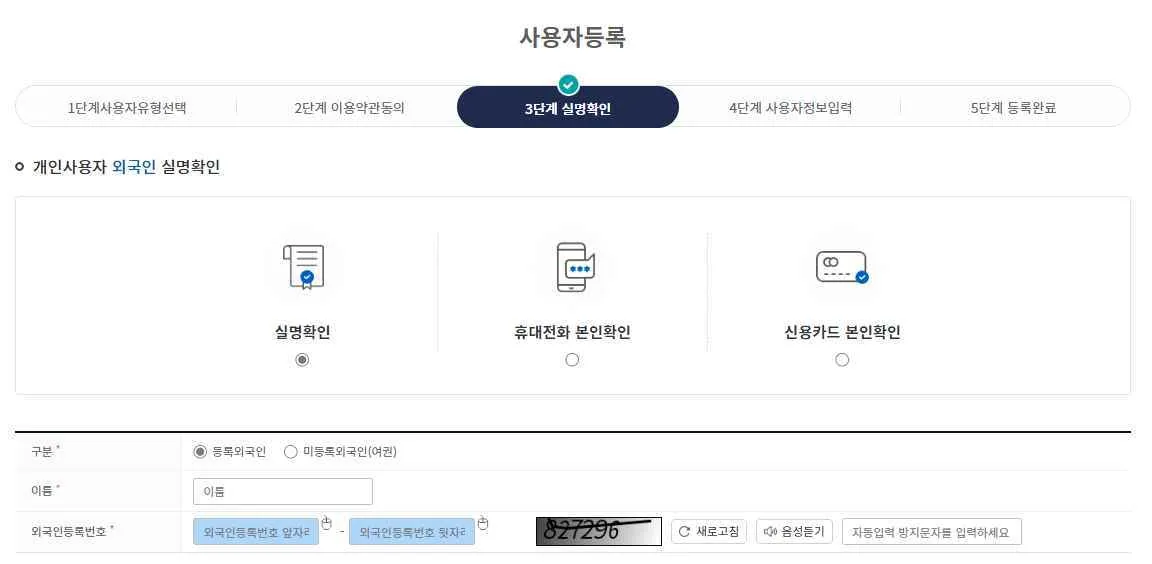Click the 개인사용자 외국인 실명확인 heading
Image resolution: width=1152 pixels, height=564 pixels.
(x=126, y=167)
